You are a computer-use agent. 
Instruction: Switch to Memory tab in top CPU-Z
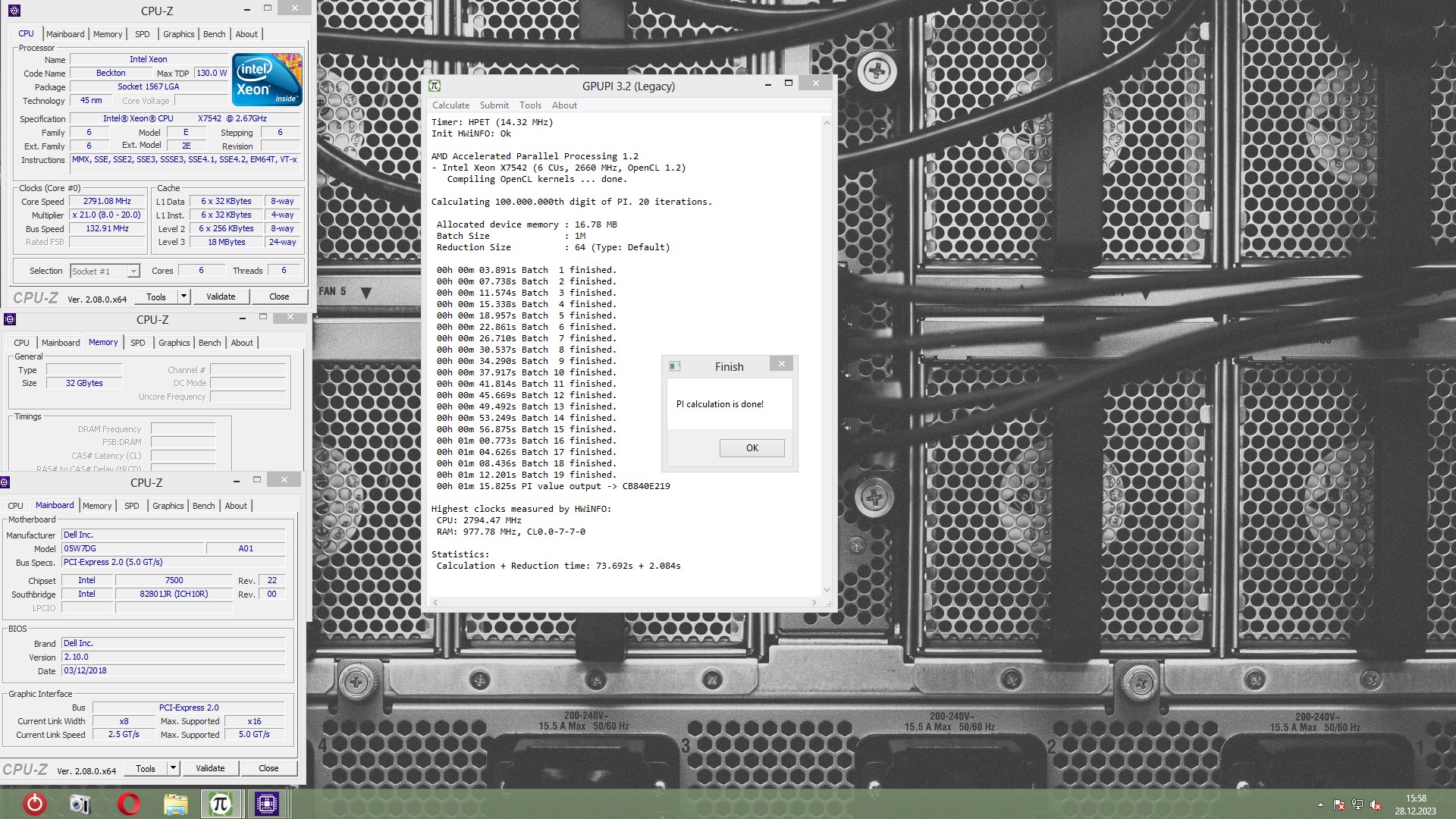[x=108, y=34]
